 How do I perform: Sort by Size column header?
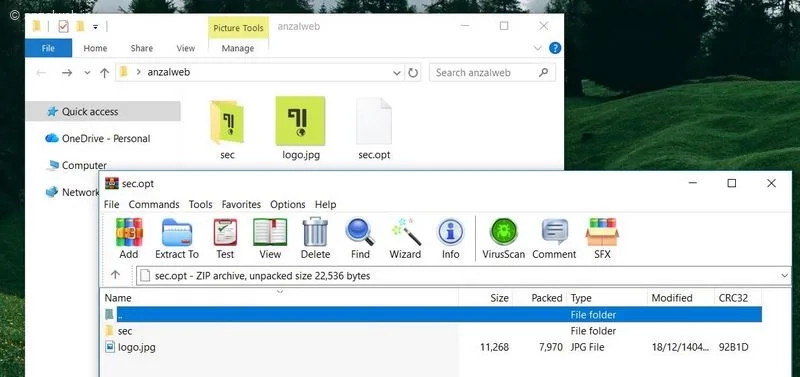[486, 298]
